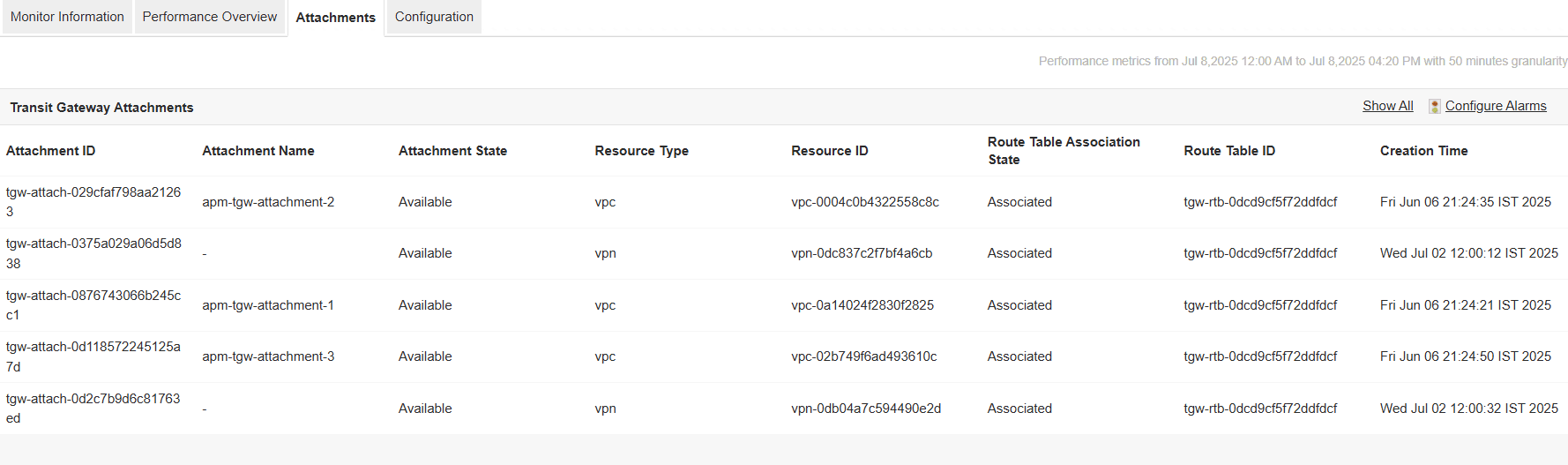
Task: Select attachment name apm-tgw-attachment-1
Action: pos(268,305)
